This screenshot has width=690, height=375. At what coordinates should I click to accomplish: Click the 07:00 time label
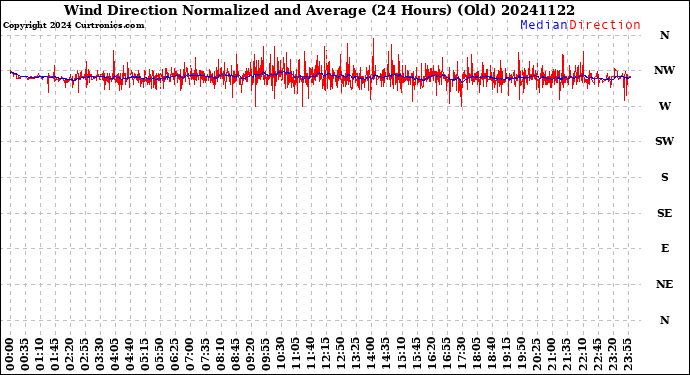click(x=191, y=355)
